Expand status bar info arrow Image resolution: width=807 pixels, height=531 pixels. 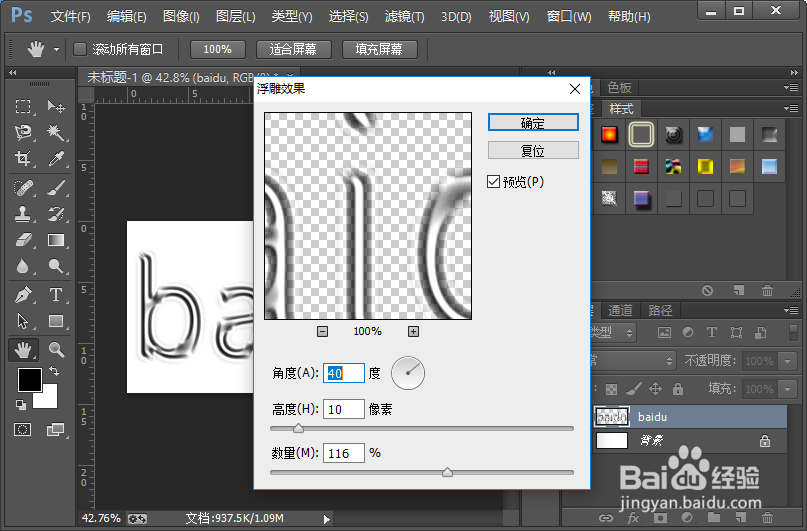pyautogui.click(x=326, y=519)
